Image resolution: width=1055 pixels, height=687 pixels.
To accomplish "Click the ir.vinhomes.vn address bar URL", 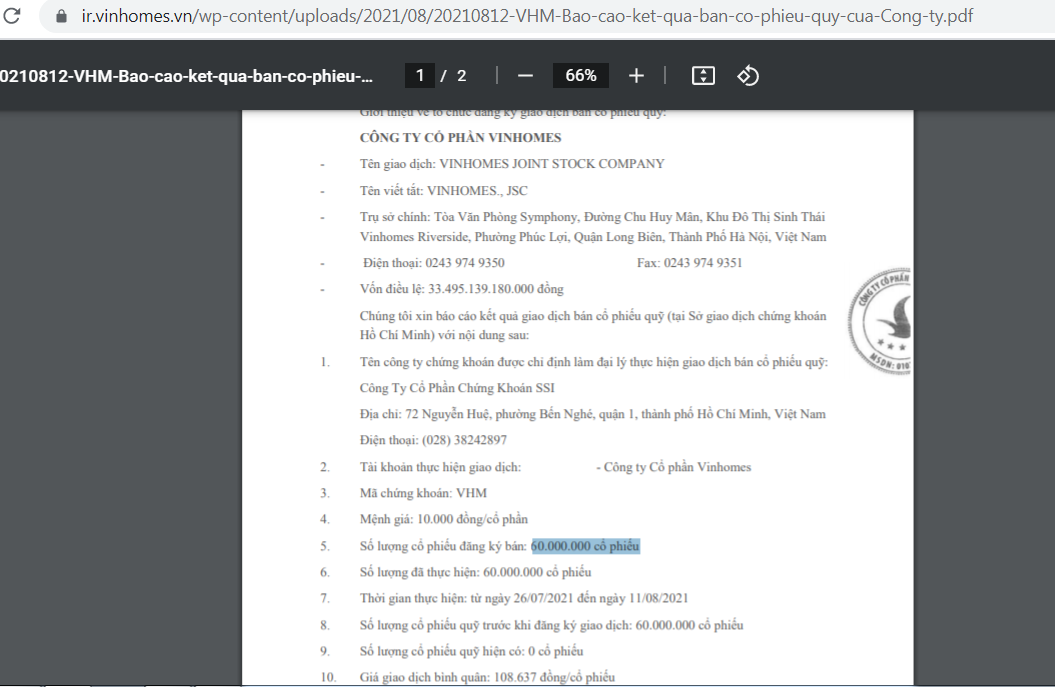I will pos(527,17).
